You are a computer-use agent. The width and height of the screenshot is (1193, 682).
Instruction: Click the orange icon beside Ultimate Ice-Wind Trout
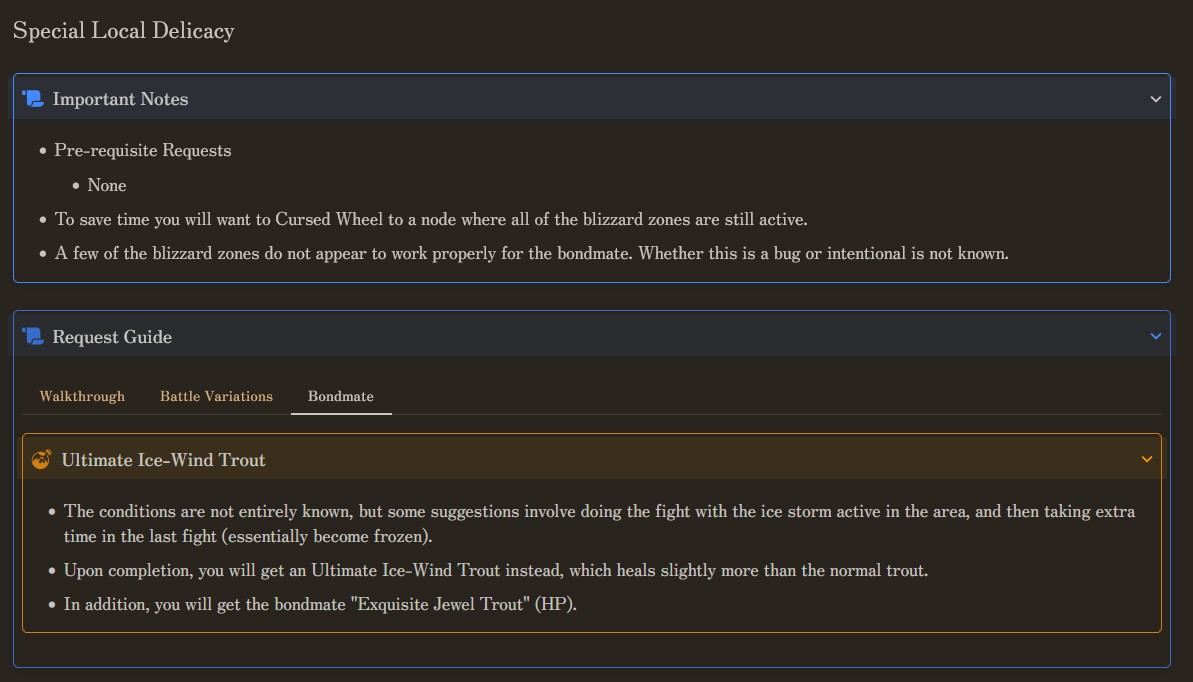tap(42, 460)
